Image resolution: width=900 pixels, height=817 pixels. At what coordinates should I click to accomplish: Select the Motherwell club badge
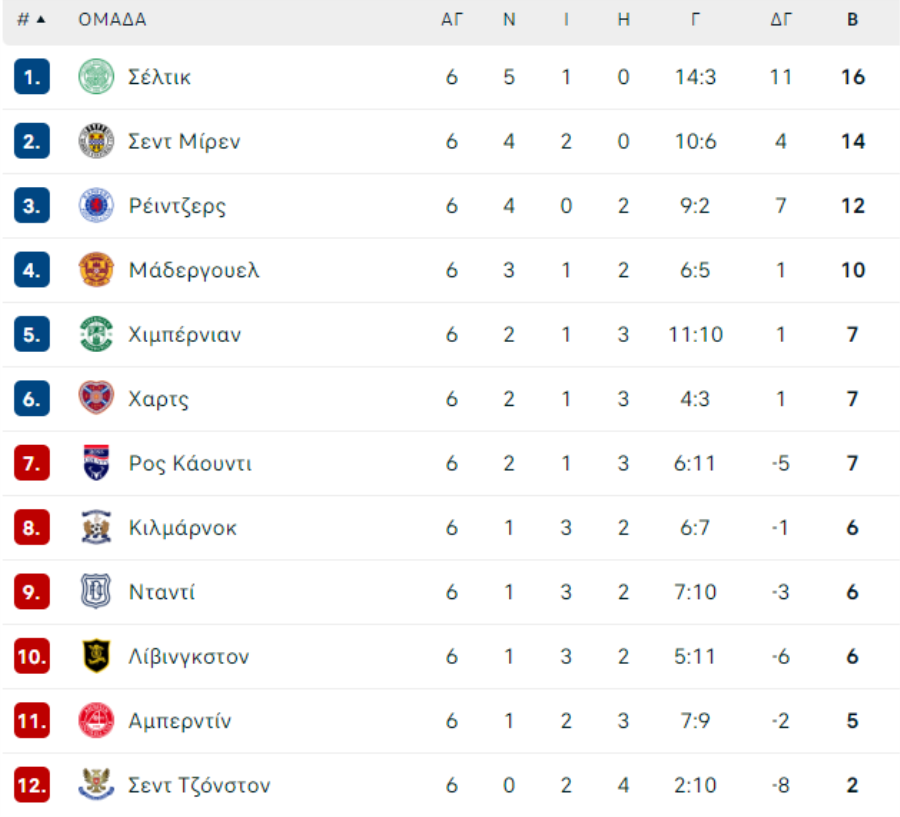click(x=96, y=269)
